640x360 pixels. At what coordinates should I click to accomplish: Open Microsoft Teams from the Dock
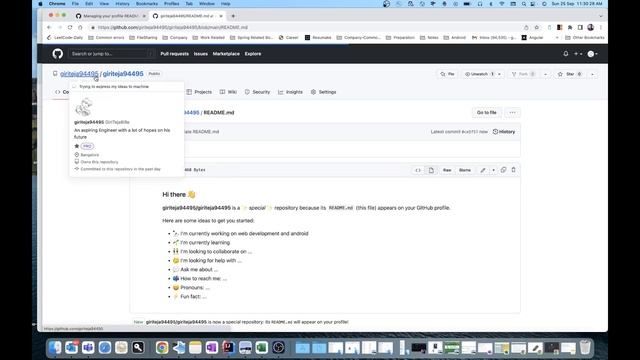(88, 347)
